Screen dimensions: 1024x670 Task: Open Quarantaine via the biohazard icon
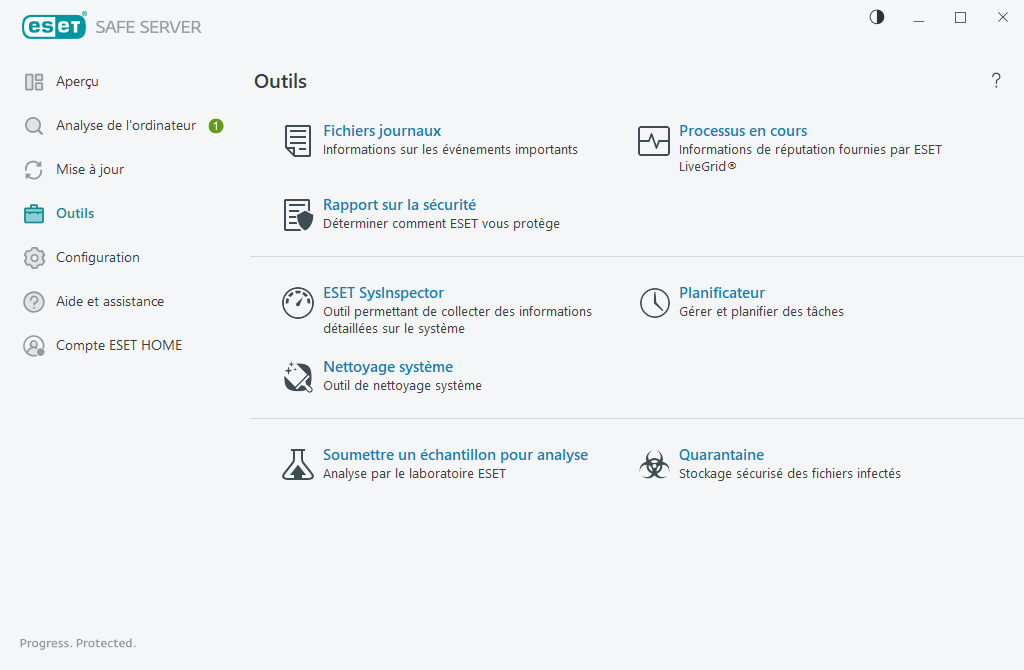[x=654, y=464]
